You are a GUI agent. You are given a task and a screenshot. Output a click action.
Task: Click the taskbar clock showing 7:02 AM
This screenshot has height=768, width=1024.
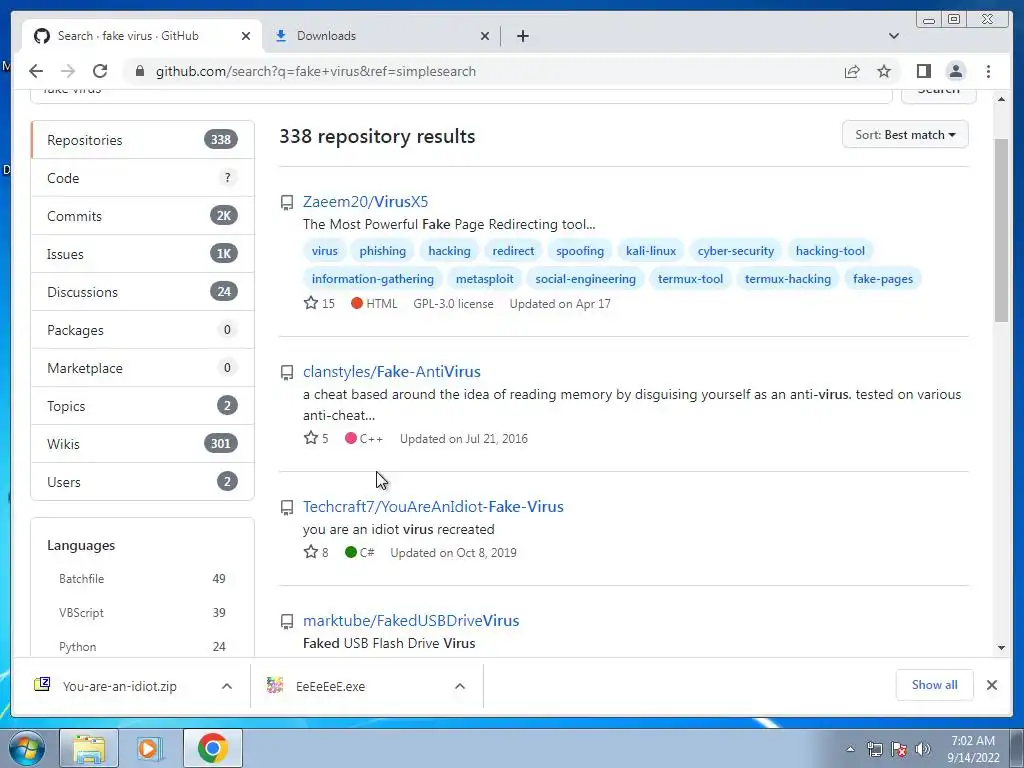973,749
